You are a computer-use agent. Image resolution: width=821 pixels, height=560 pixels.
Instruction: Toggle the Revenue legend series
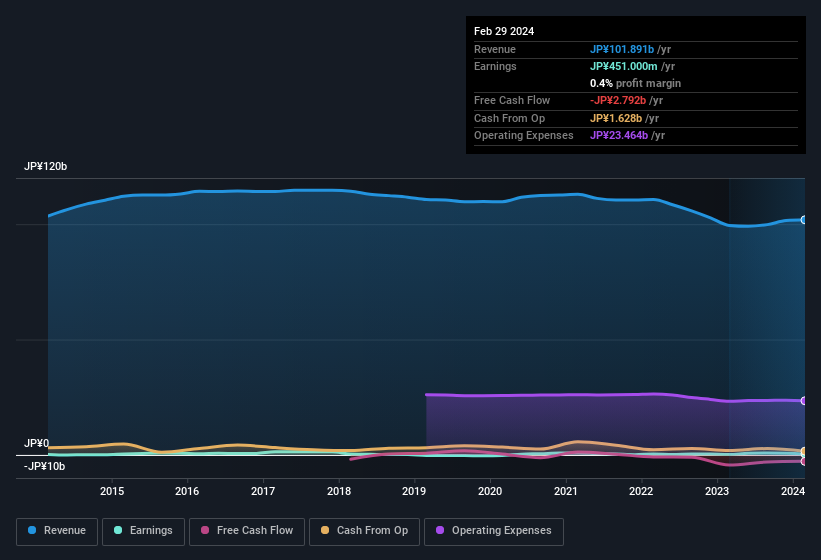tap(57, 531)
